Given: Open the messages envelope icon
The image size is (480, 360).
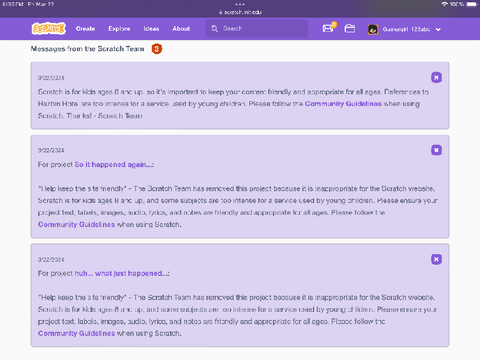Looking at the screenshot, I should pos(328,29).
